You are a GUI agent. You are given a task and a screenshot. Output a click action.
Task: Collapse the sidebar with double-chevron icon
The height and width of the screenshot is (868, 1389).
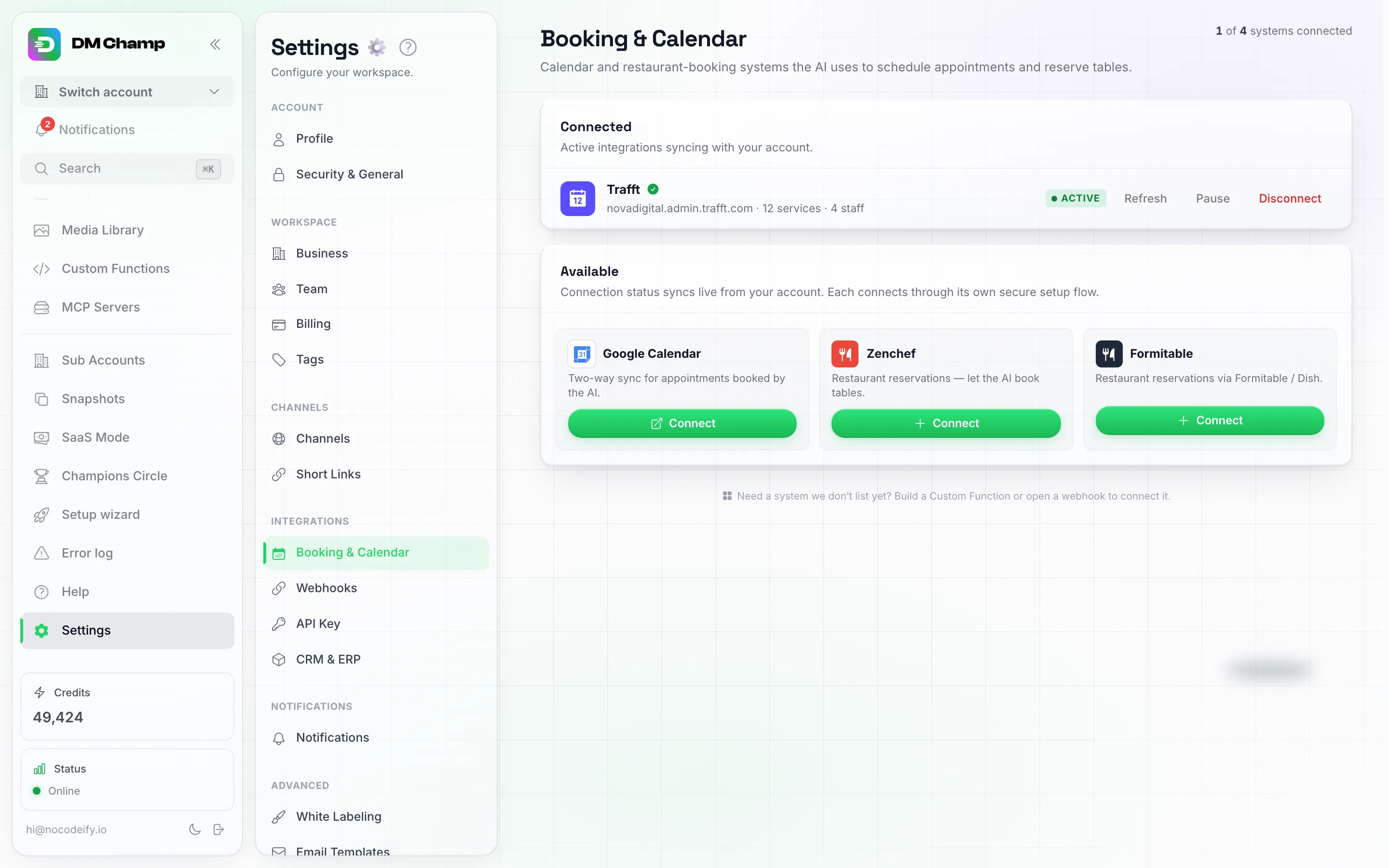pyautogui.click(x=215, y=44)
